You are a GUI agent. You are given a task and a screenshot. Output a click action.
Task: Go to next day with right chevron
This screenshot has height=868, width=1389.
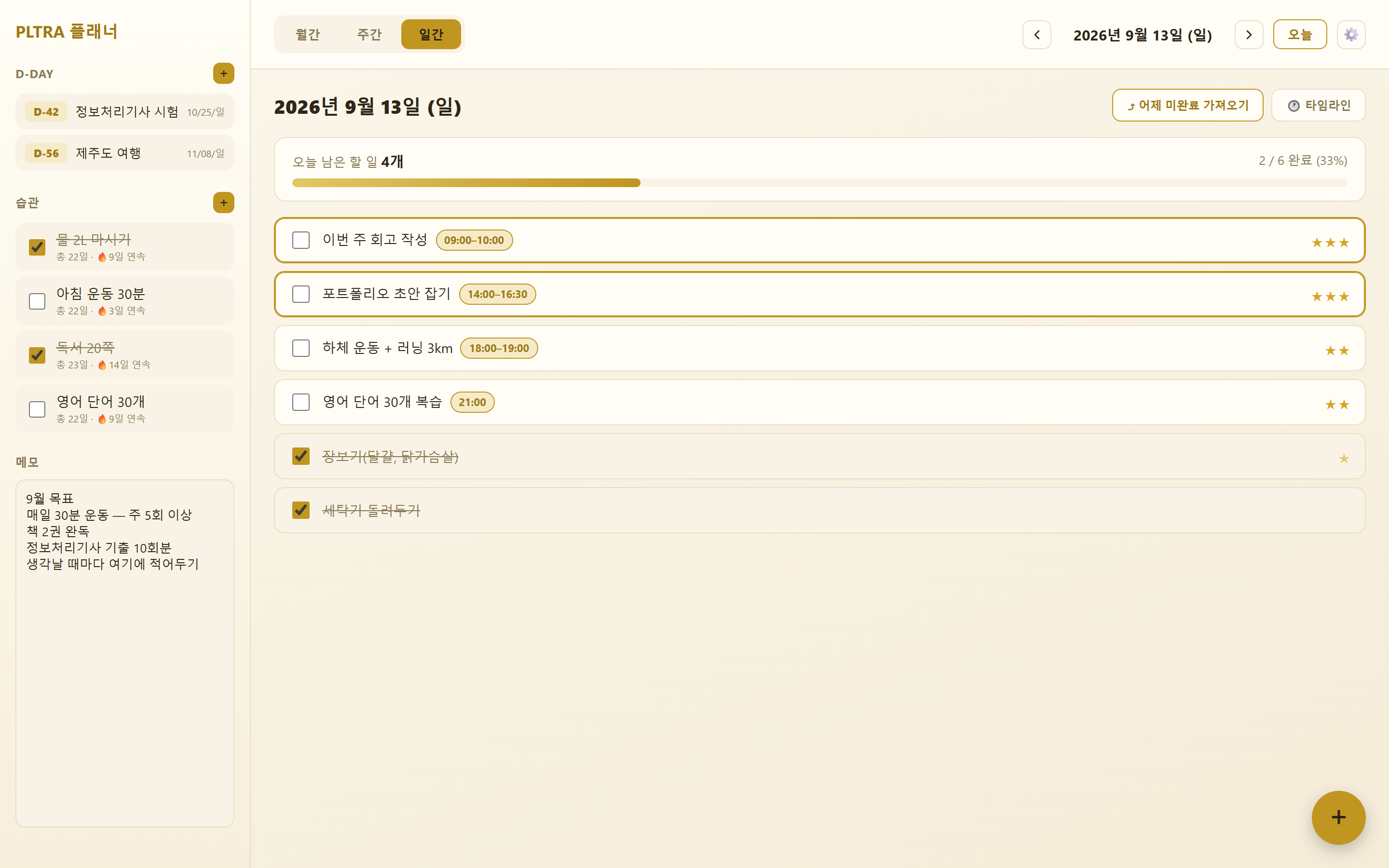point(1248,34)
